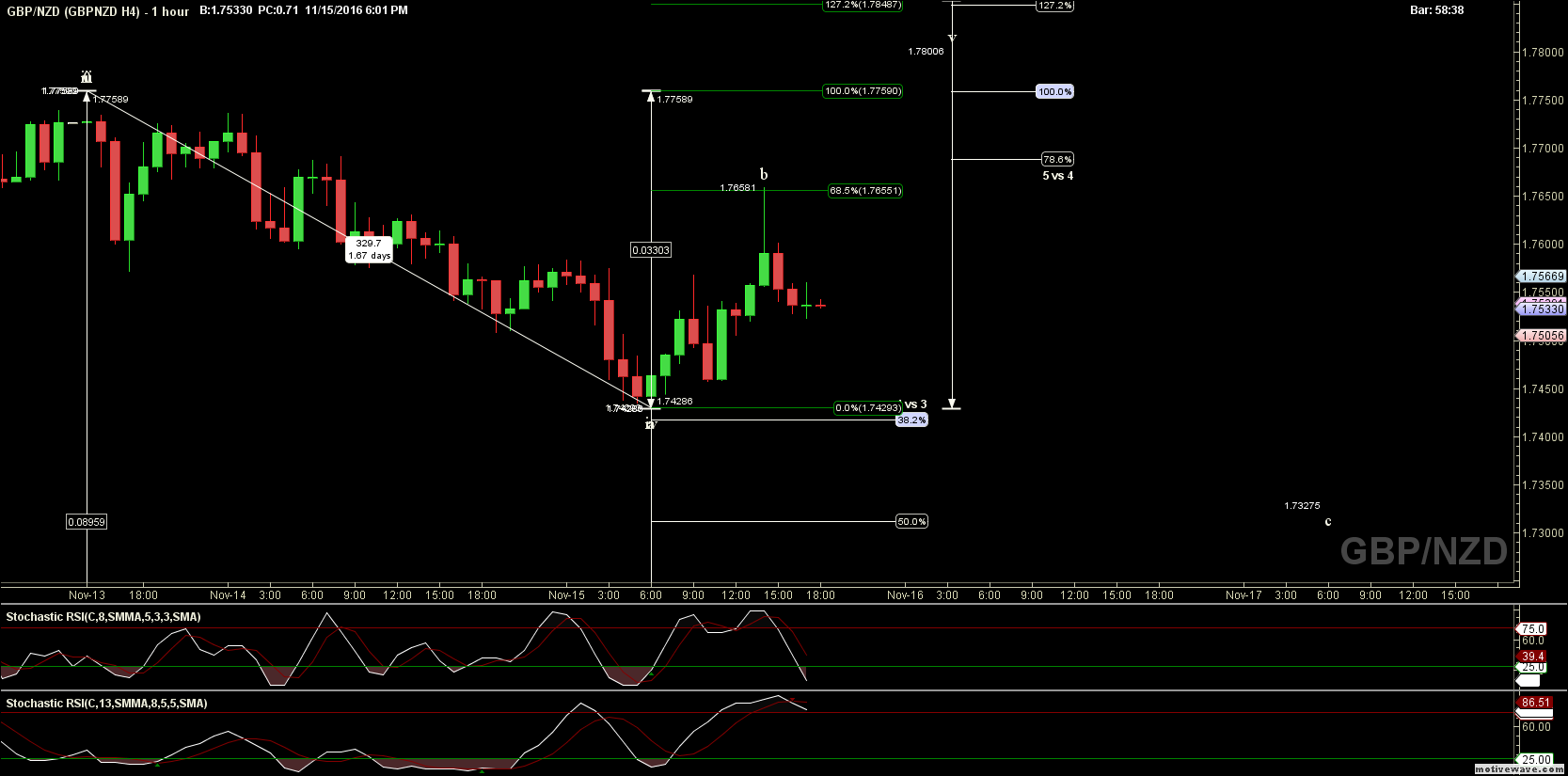Image resolution: width=1568 pixels, height=776 pixels.
Task: Click the '50.0%' level tag
Action: click(911, 522)
